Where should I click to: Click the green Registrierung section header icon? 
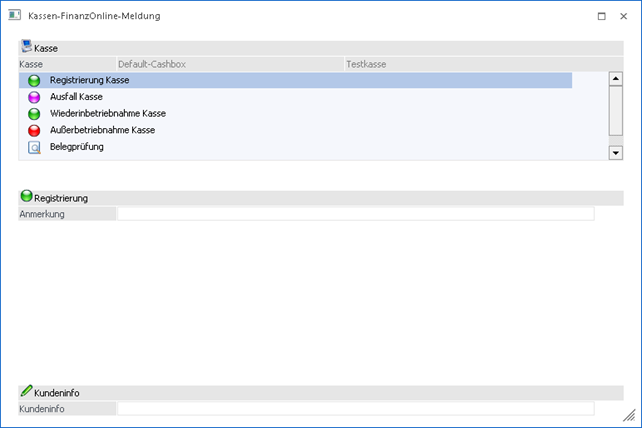(26, 197)
